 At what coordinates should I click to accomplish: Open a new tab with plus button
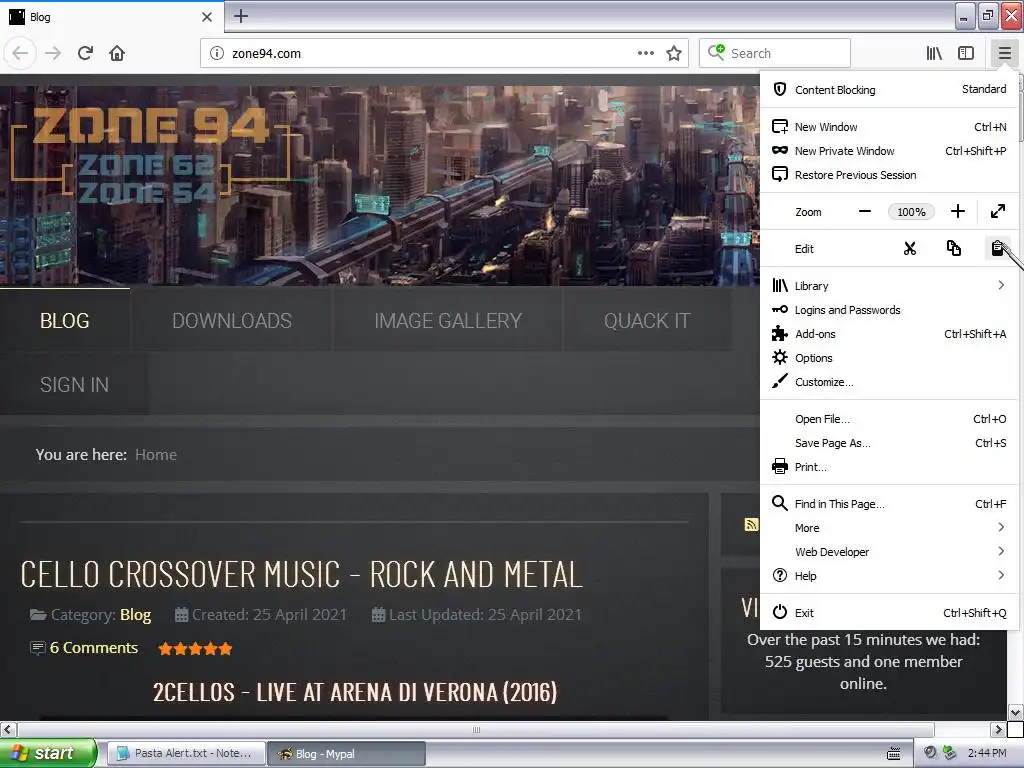(x=241, y=16)
